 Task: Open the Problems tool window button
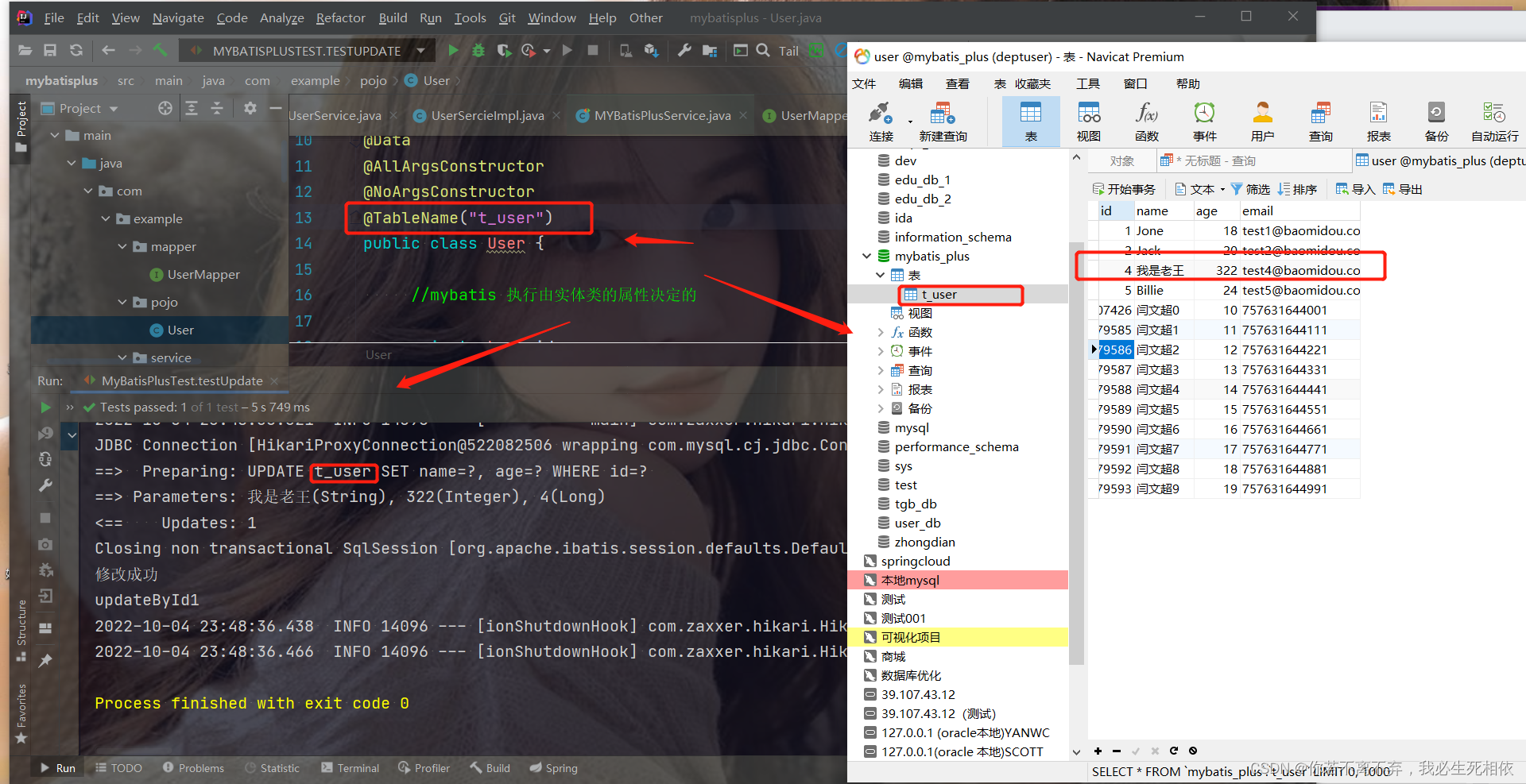click(193, 768)
